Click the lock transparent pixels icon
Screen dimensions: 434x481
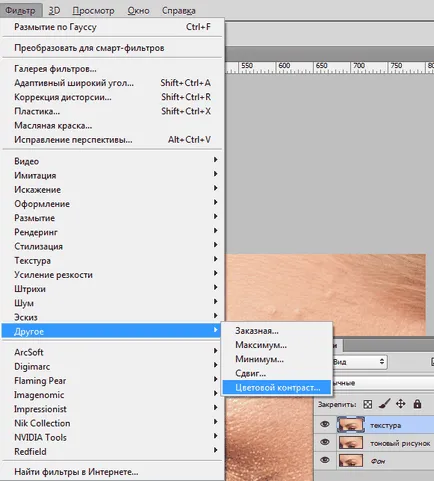pyautogui.click(x=367, y=404)
